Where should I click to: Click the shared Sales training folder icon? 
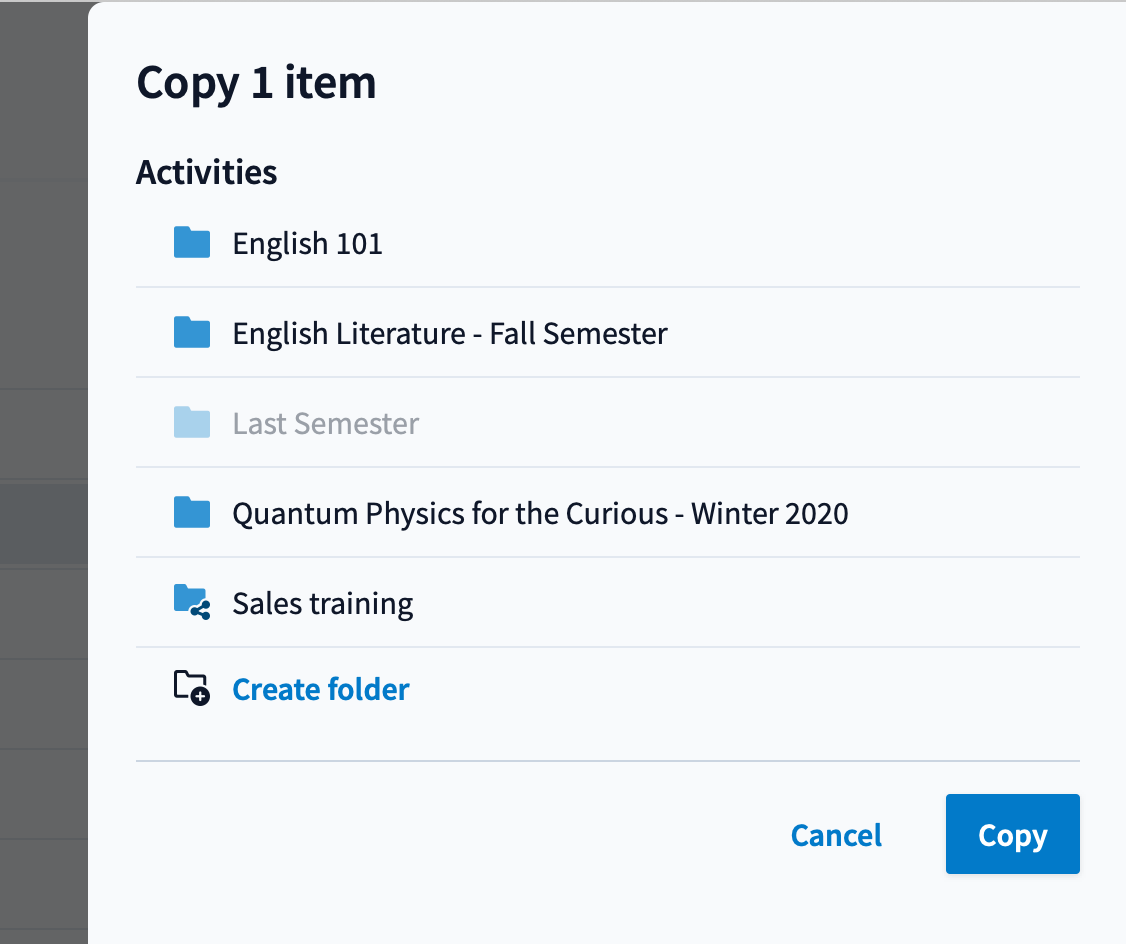coord(192,602)
